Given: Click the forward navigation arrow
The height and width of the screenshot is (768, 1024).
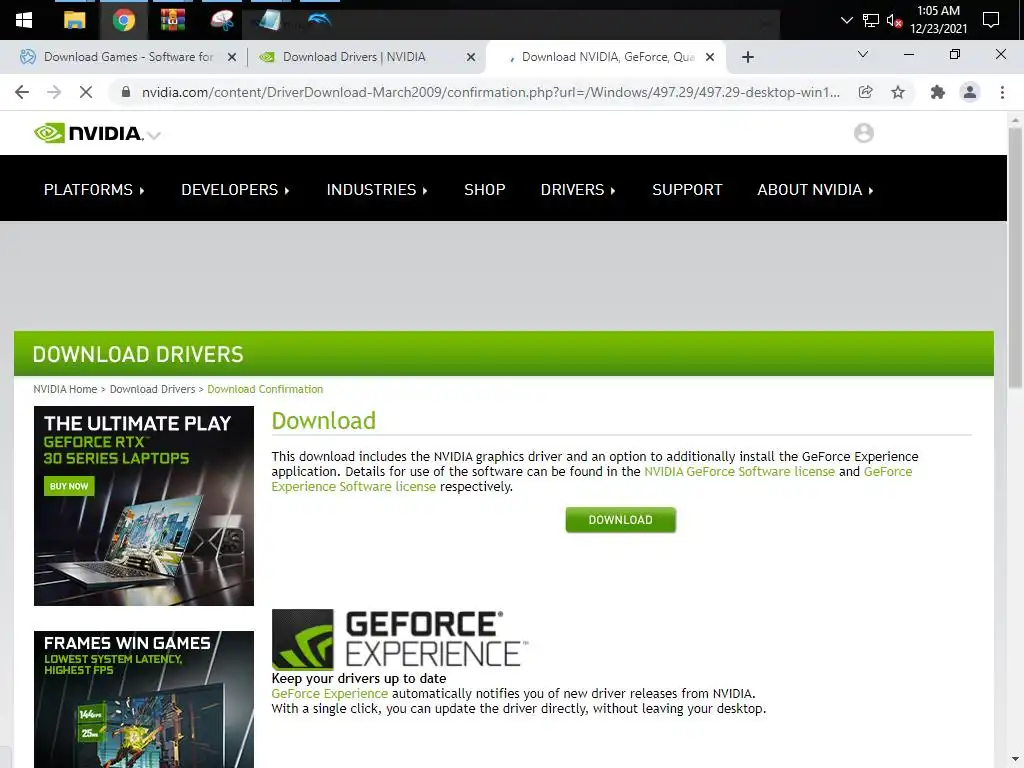Looking at the screenshot, I should tap(54, 92).
